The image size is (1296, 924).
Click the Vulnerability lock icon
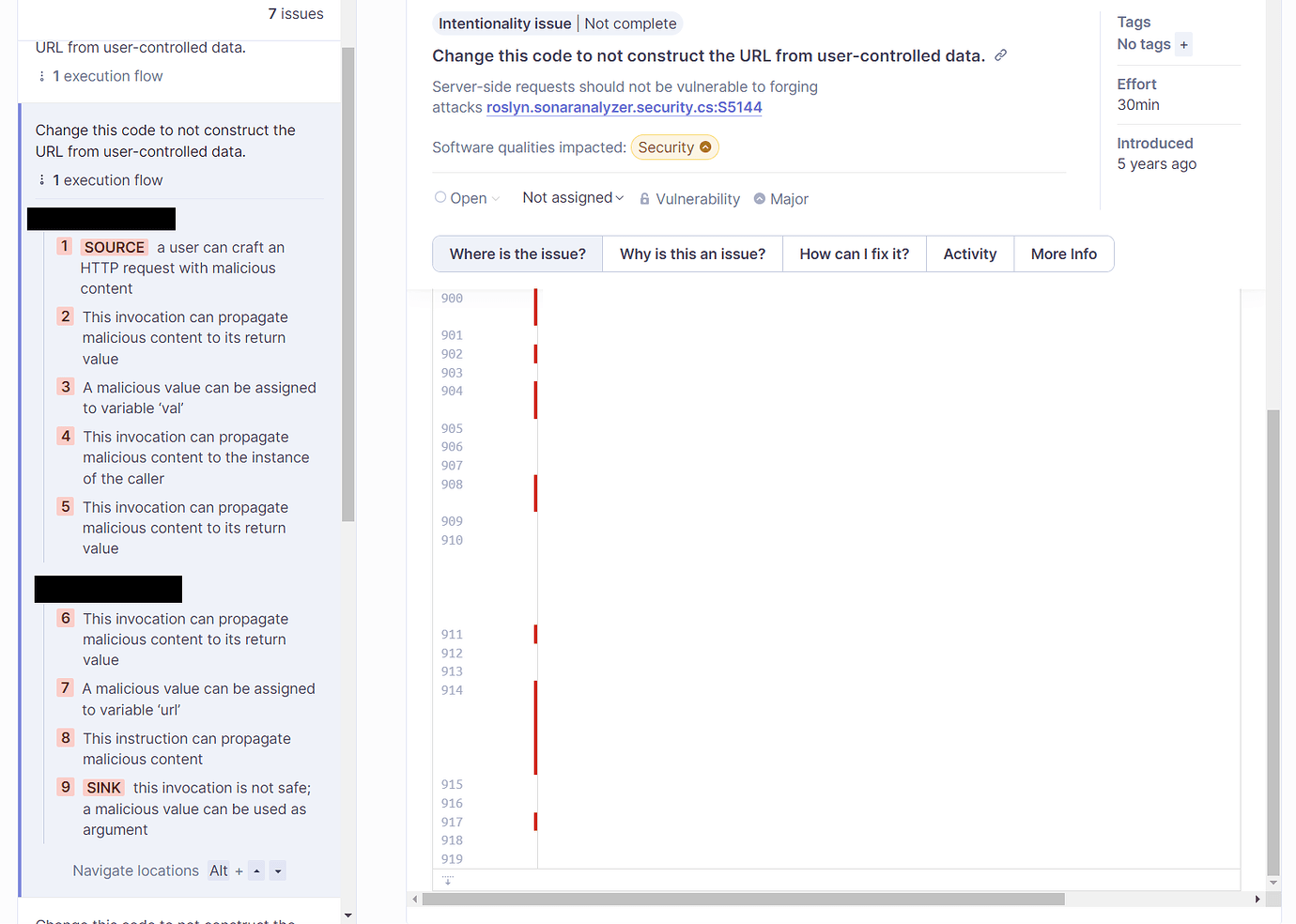pos(644,198)
